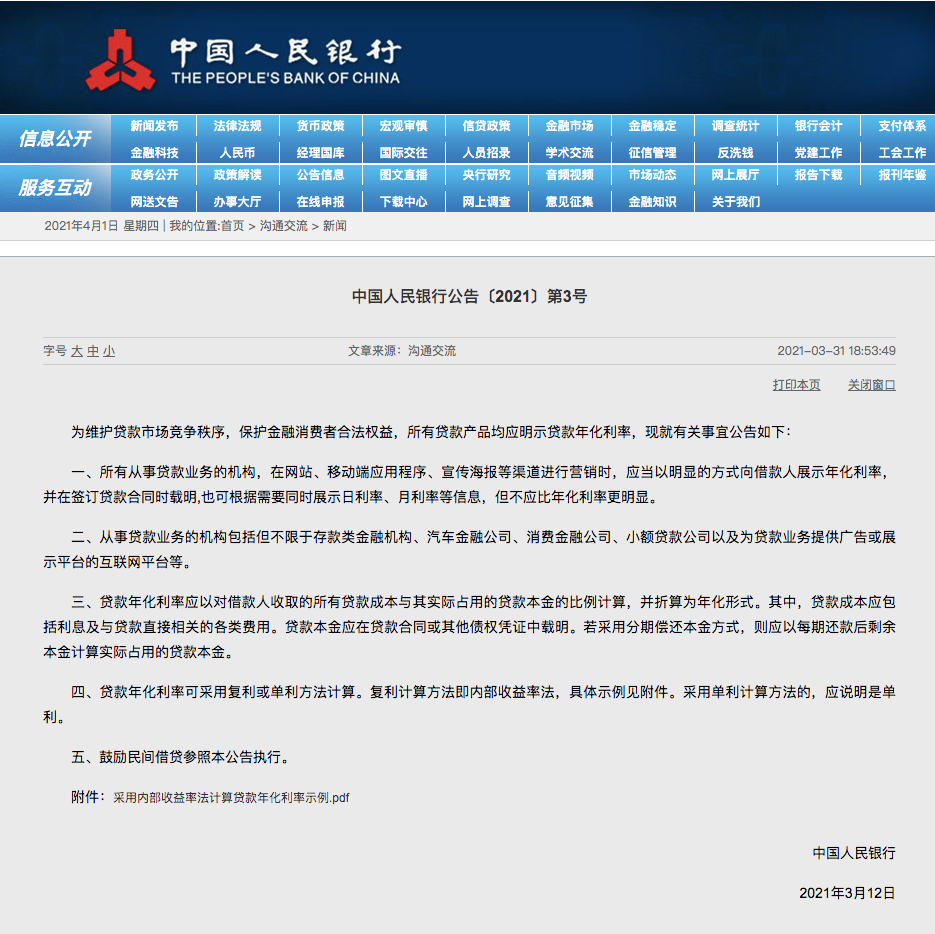The image size is (935, 934).
Task: Open the 人民币 menu item
Action: 236,152
